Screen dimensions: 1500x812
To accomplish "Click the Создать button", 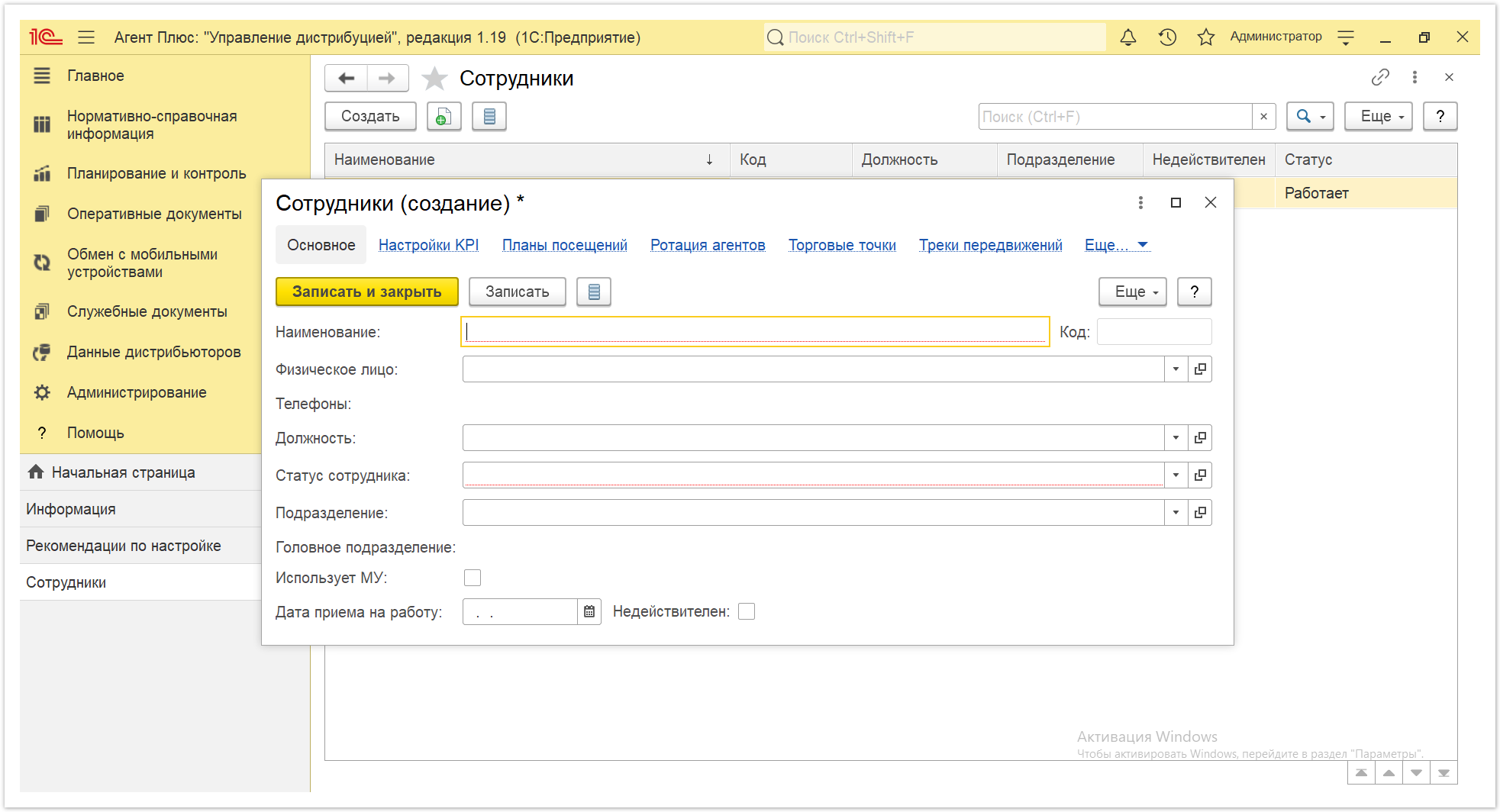I will point(370,117).
